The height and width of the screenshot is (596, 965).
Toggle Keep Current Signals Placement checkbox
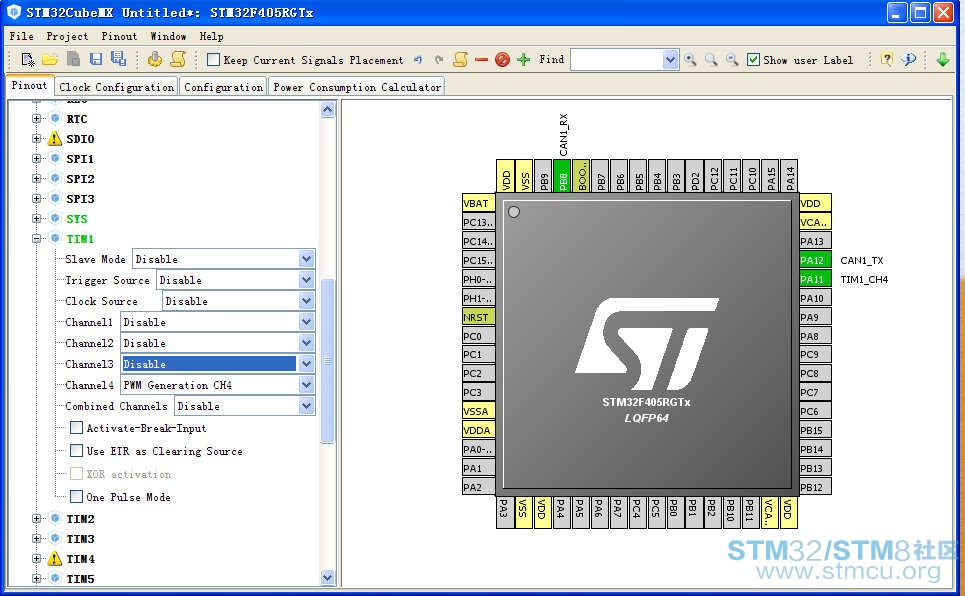point(214,60)
